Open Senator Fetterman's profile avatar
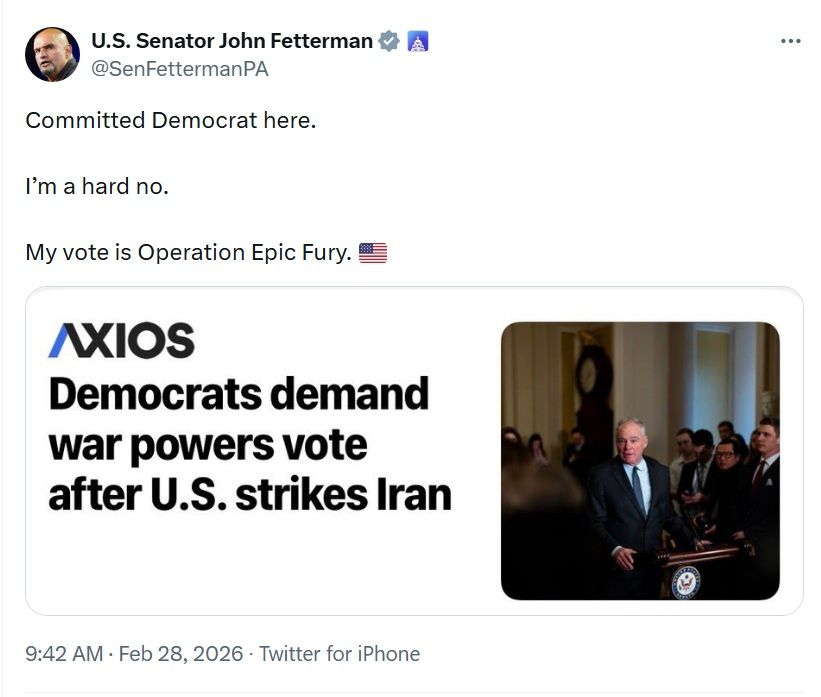Image resolution: width=821 pixels, height=697 pixels. [x=52, y=54]
